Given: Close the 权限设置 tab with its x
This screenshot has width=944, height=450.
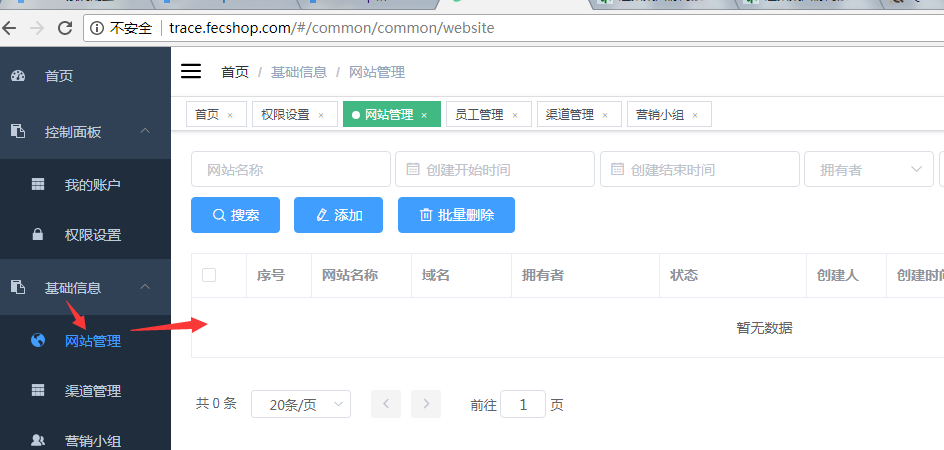Looking at the screenshot, I should point(321,115).
